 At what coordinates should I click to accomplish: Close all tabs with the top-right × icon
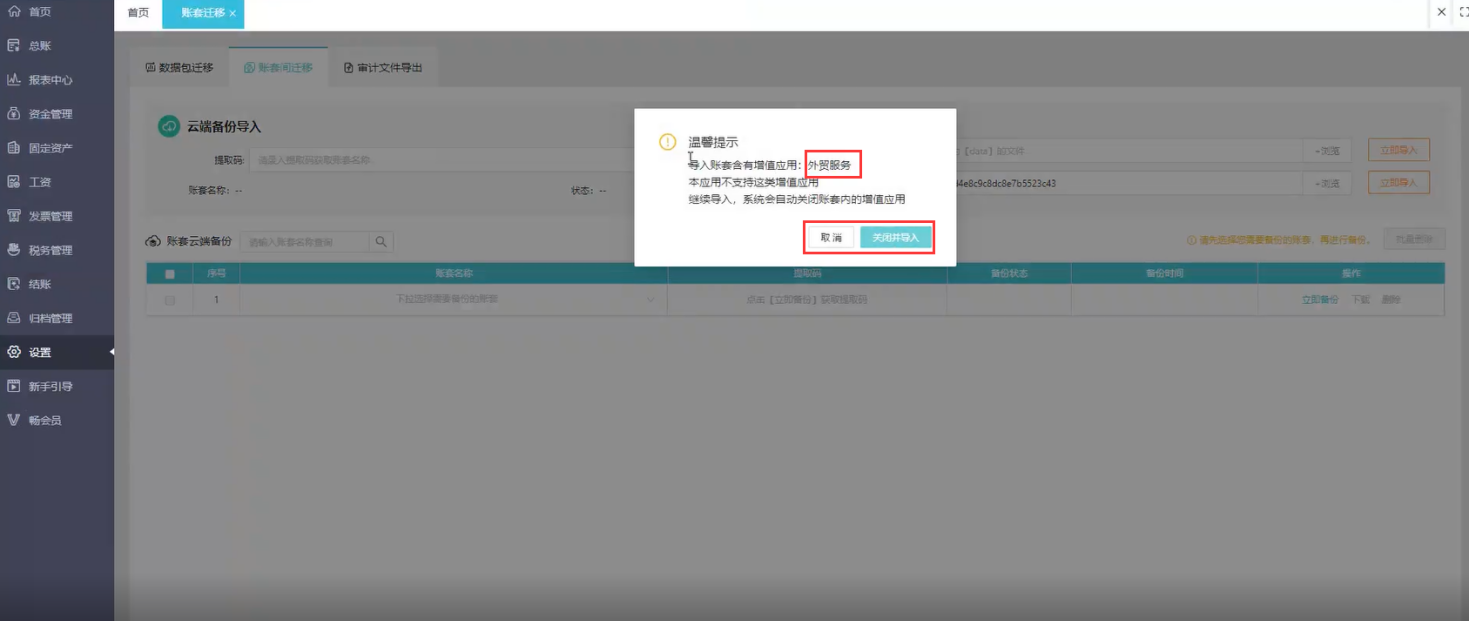pyautogui.click(x=1441, y=12)
